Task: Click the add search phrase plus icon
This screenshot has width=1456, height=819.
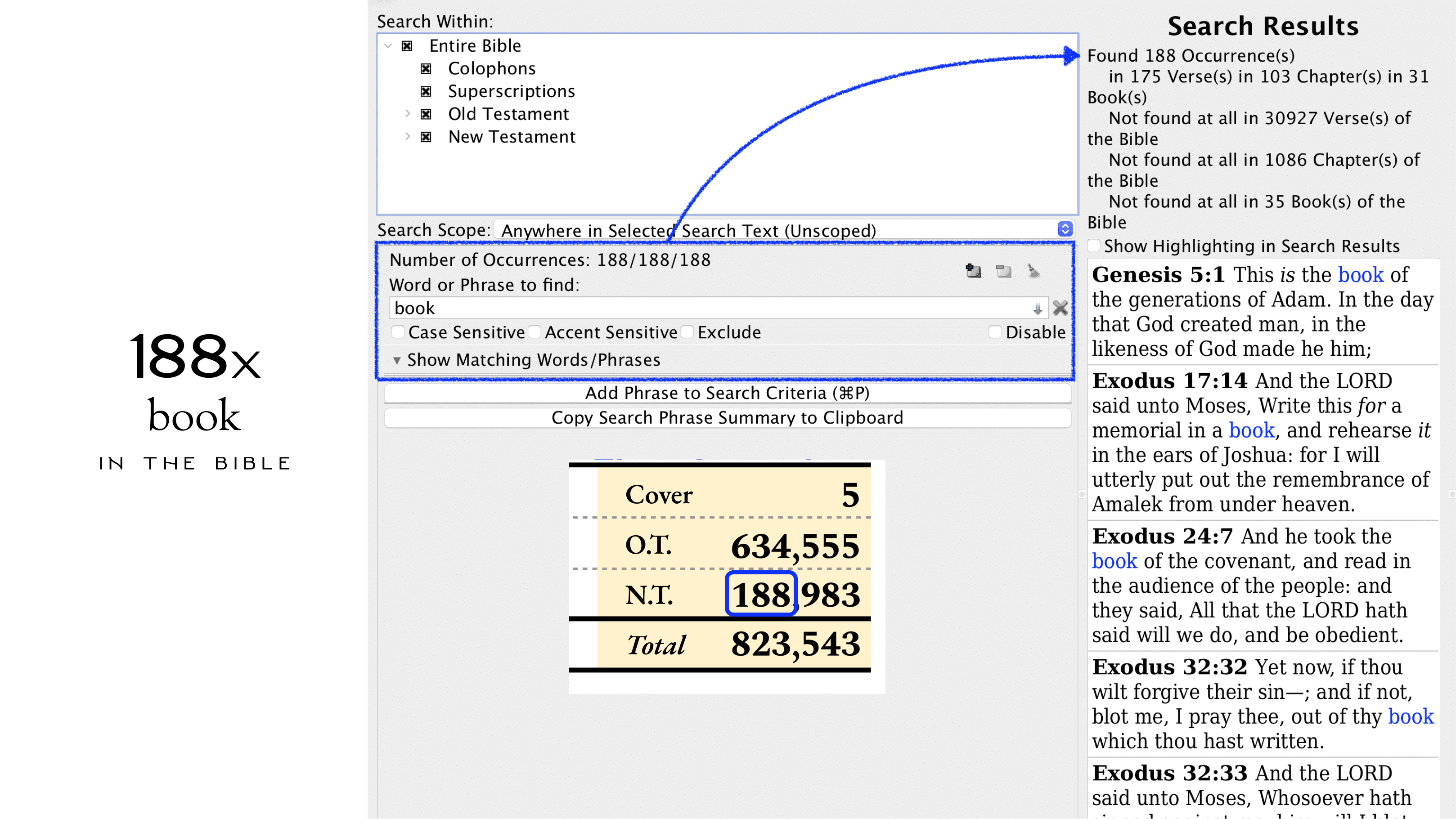Action: coord(973,271)
